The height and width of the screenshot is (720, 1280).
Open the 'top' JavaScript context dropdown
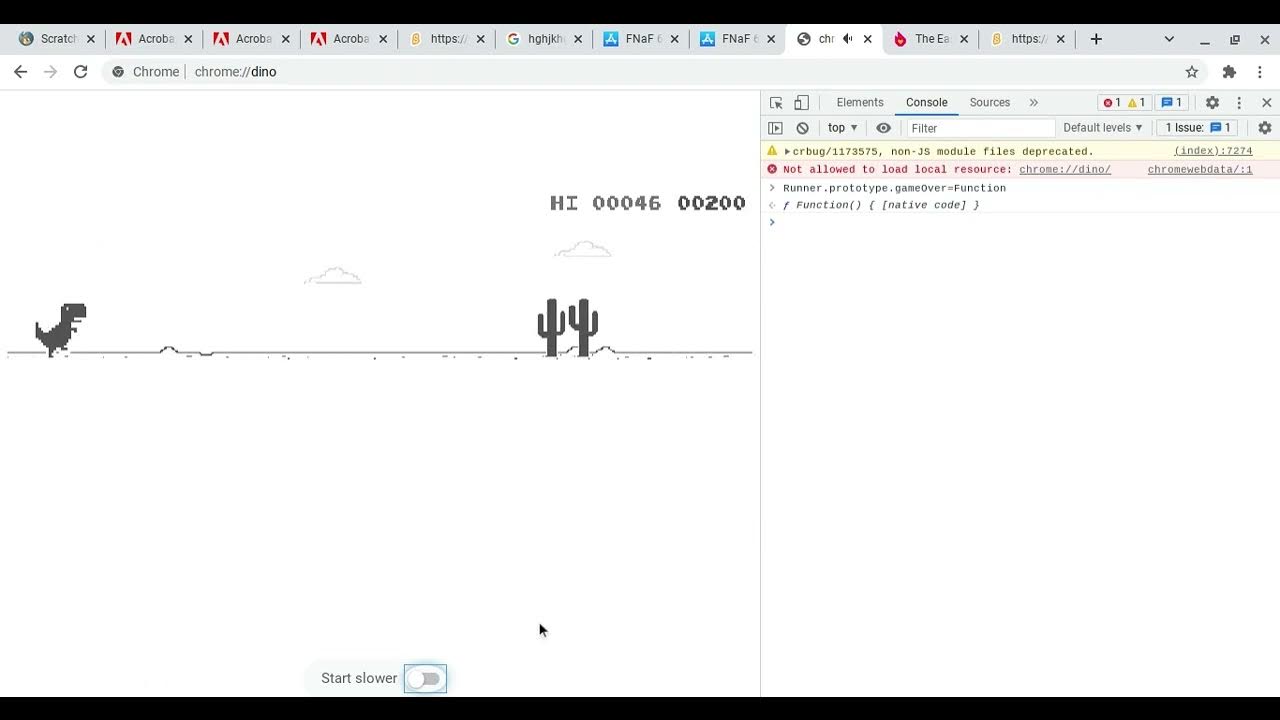842,128
